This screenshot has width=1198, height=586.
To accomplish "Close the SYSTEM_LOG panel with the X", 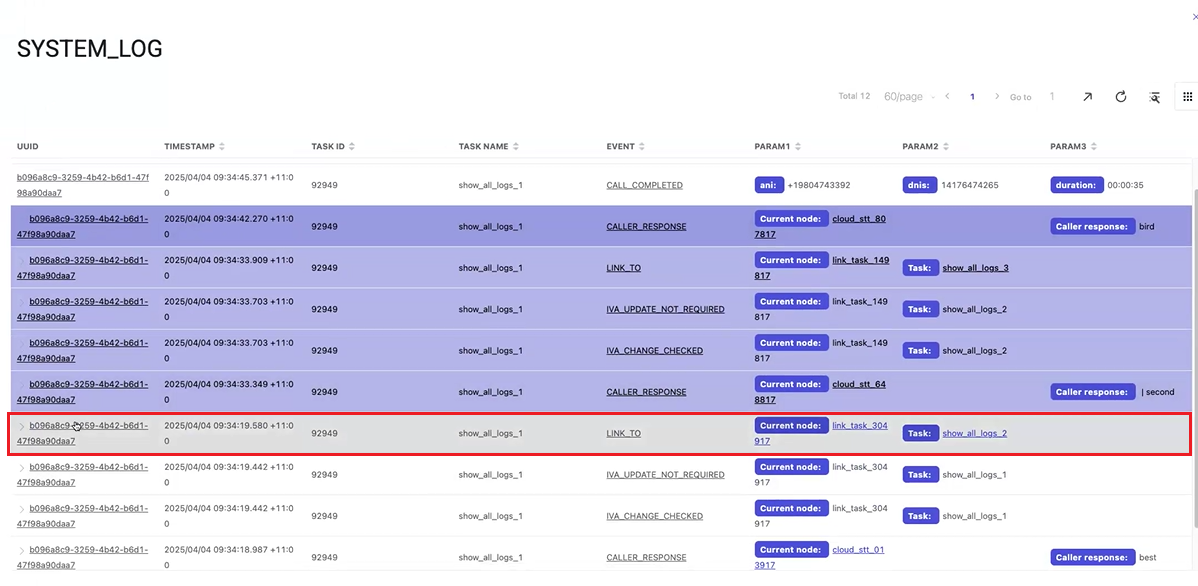I will 1194,18.
